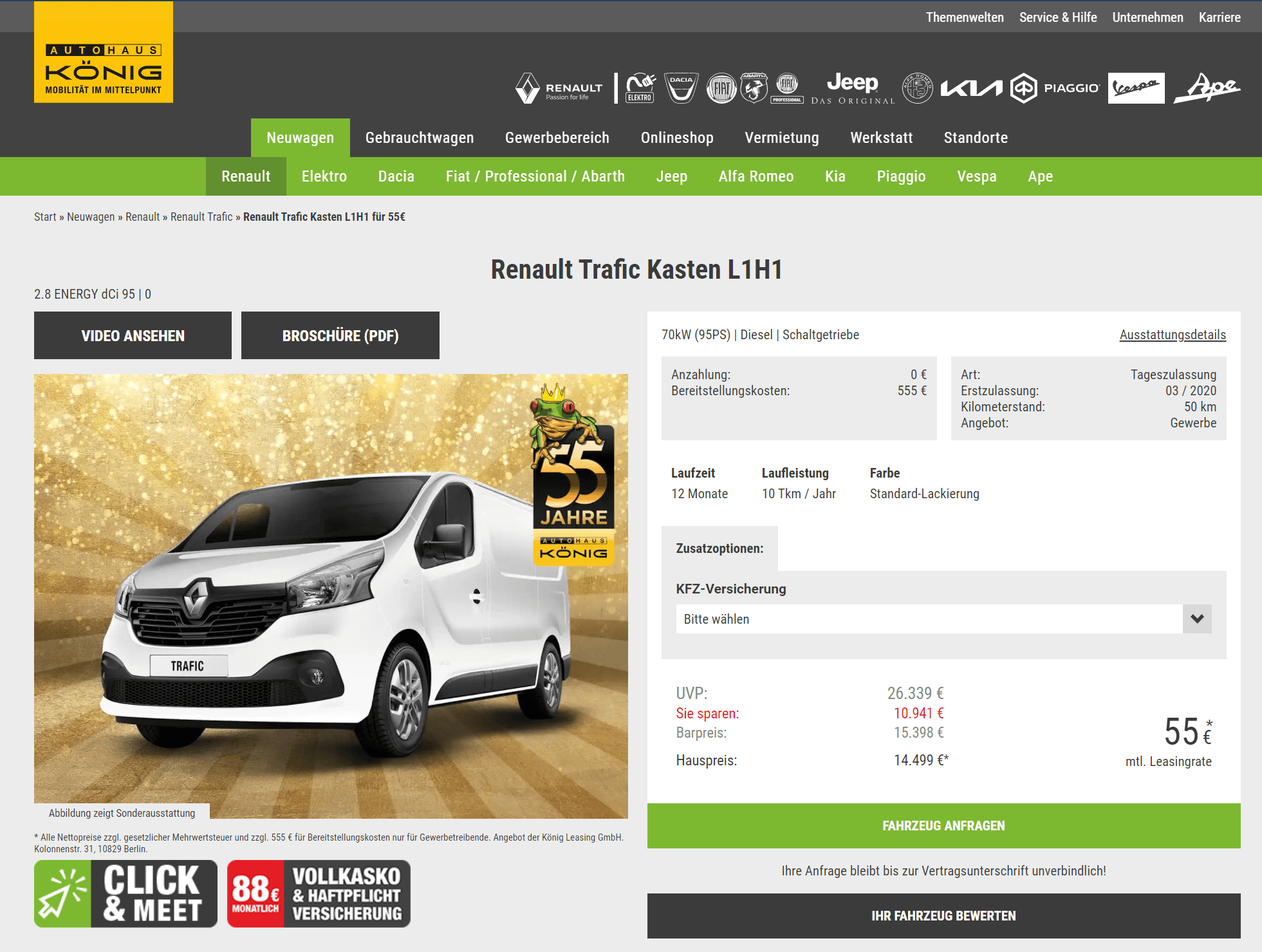Choose Dacia in the green submenu
The width and height of the screenshot is (1262, 952).
pos(396,176)
